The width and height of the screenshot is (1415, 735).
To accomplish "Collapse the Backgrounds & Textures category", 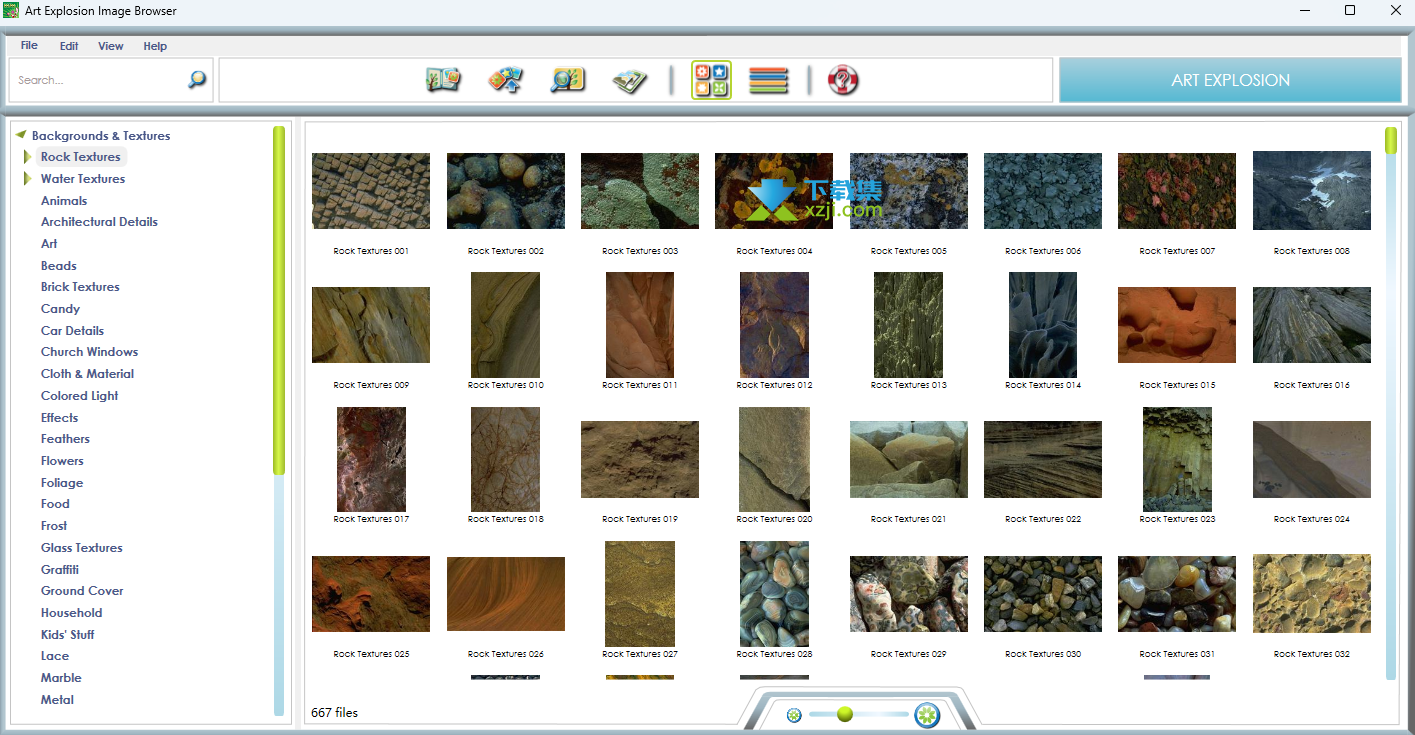I will 21,134.
